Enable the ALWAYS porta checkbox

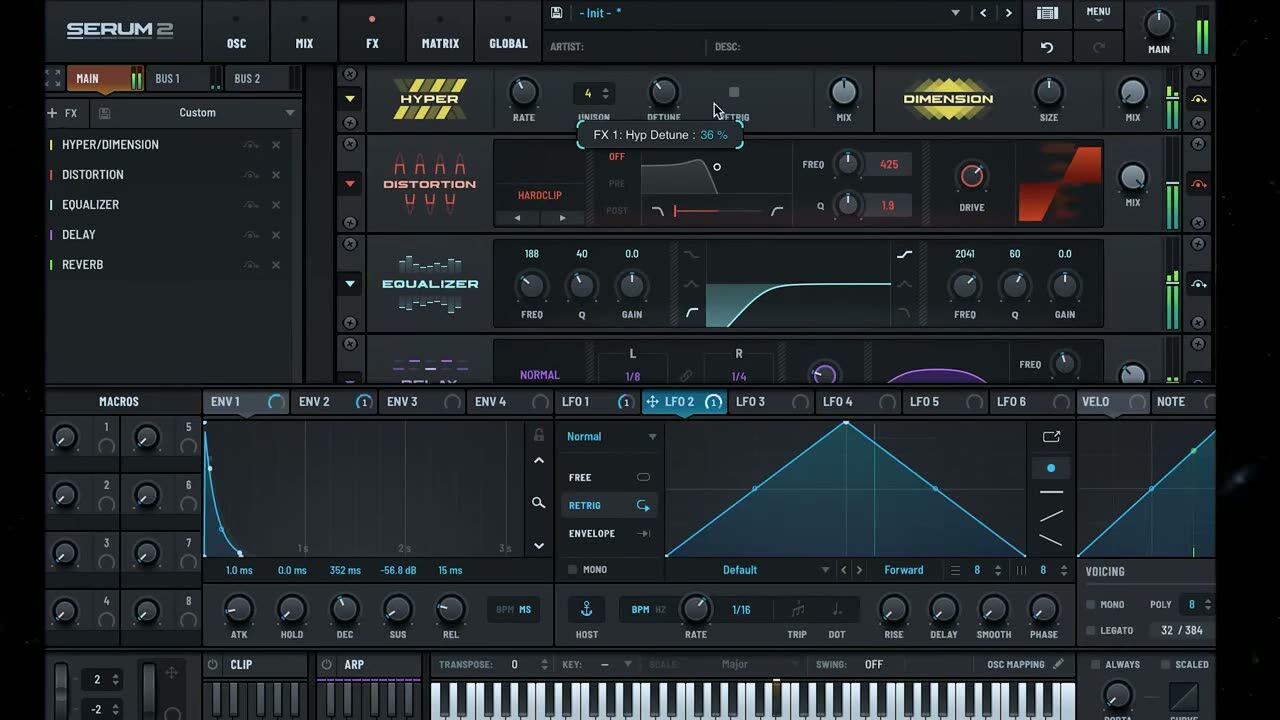click(1095, 665)
